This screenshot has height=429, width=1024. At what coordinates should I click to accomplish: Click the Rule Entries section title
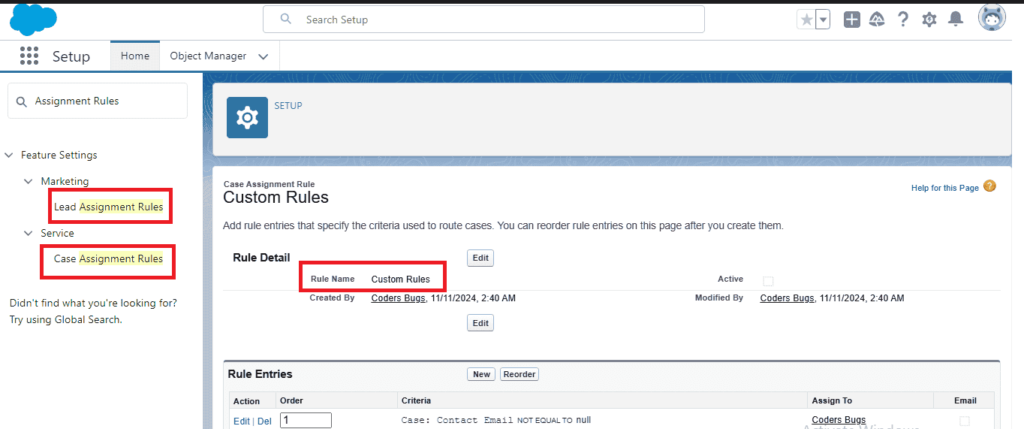260,374
